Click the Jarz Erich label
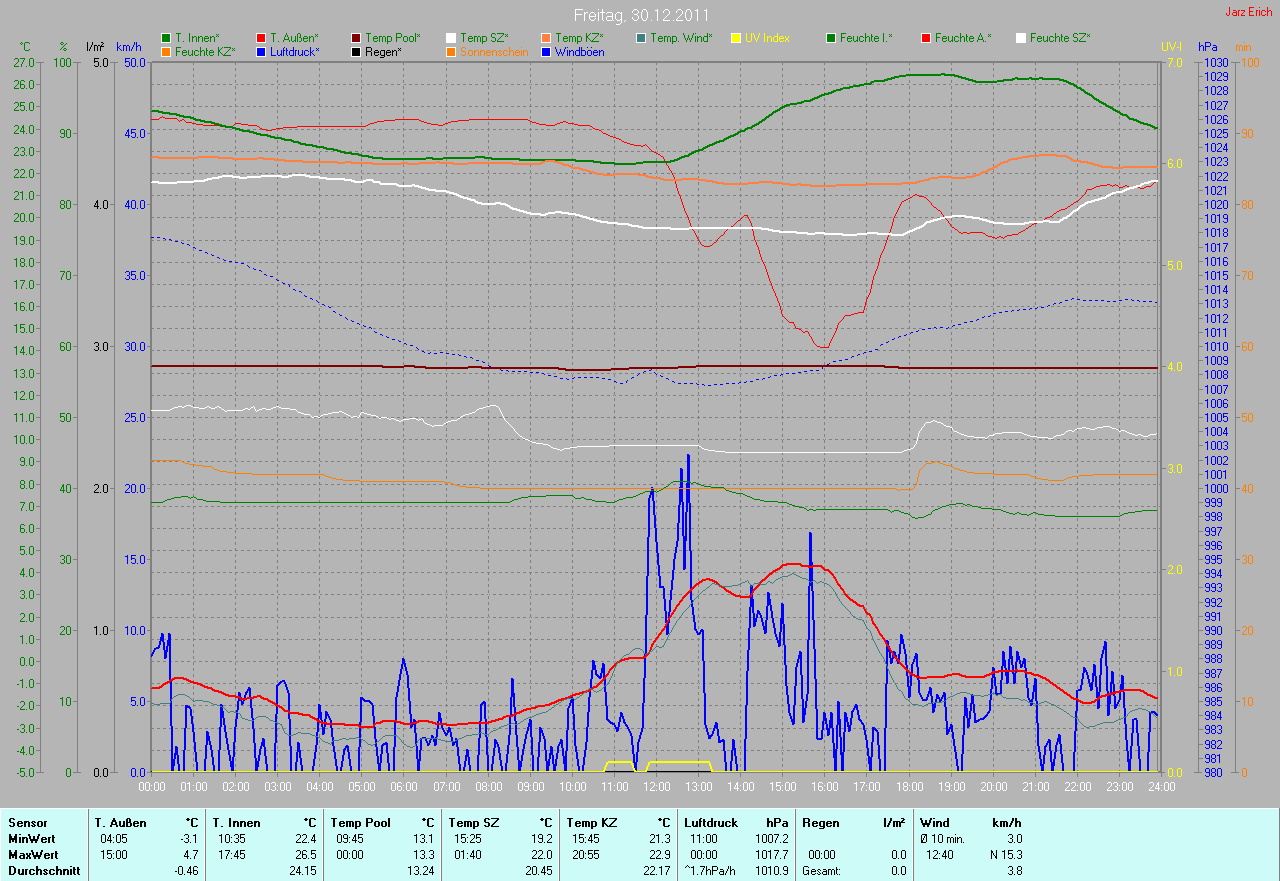 1248,13
